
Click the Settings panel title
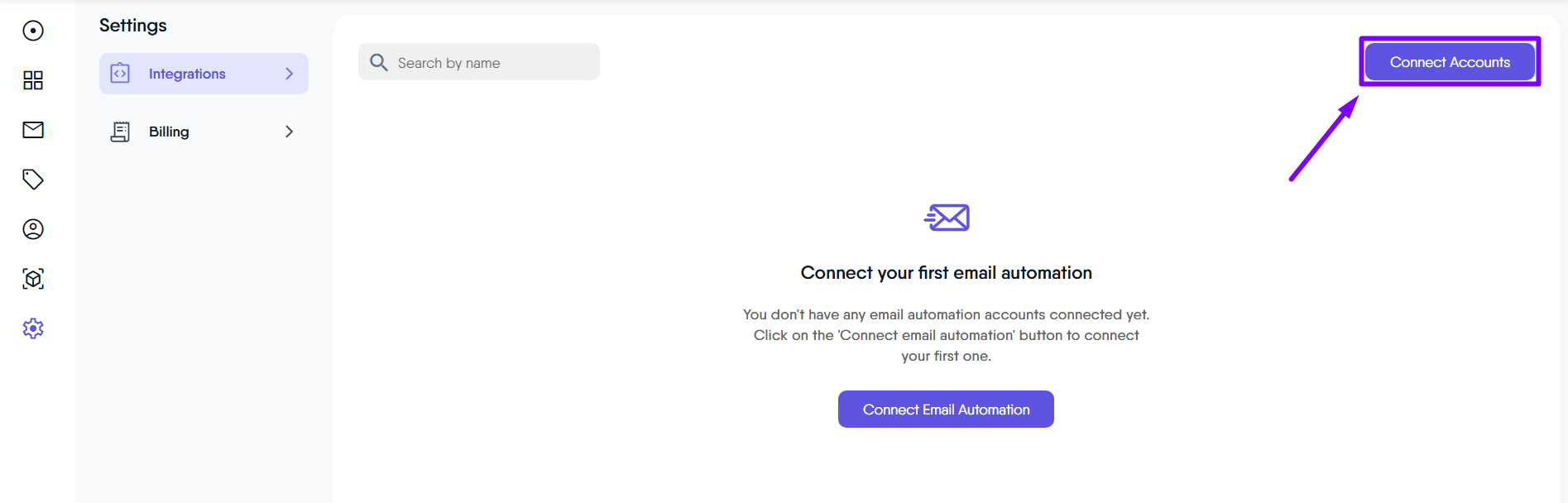click(x=133, y=26)
